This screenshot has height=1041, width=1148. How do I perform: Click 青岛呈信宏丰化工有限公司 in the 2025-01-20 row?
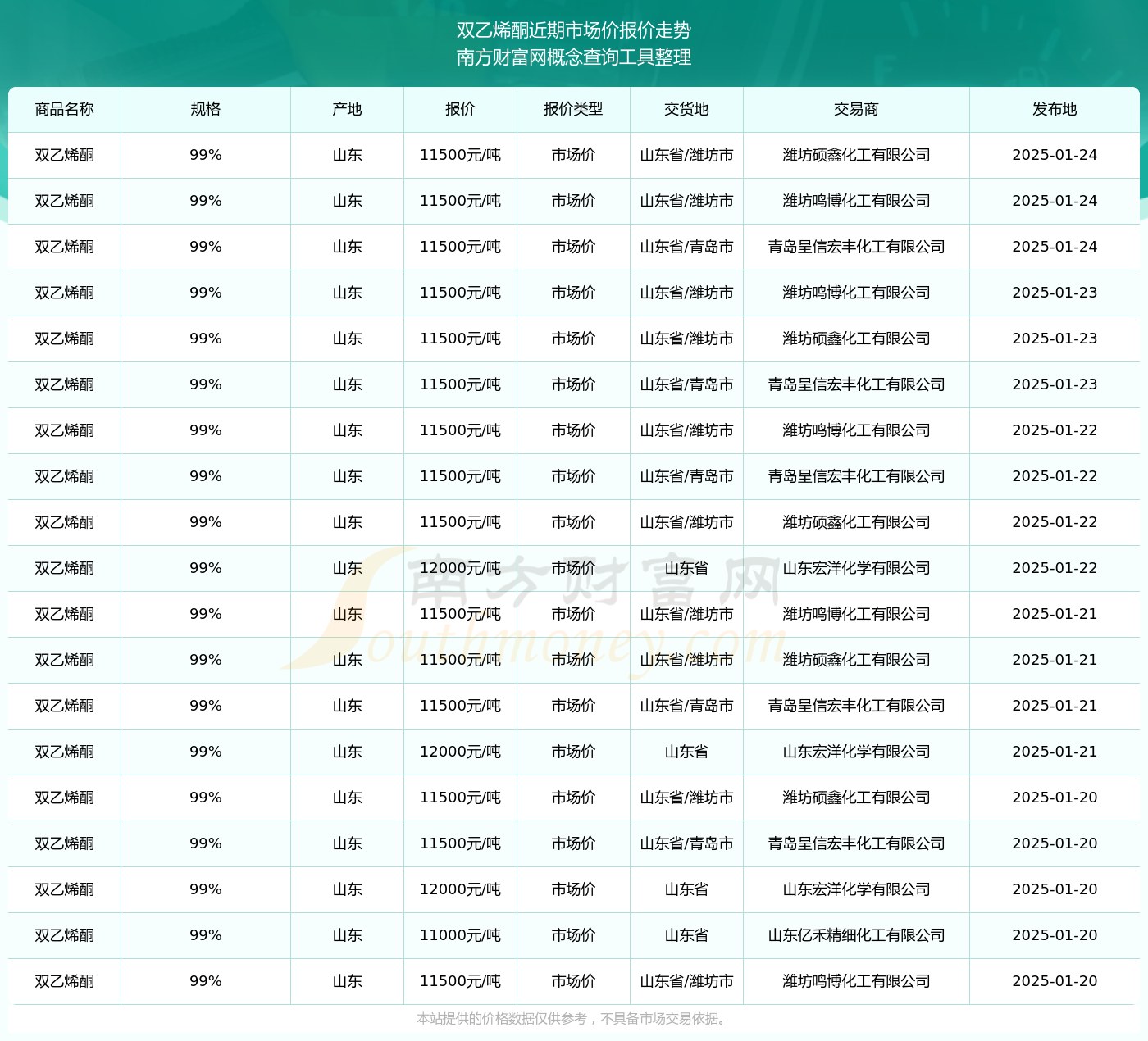coord(857,843)
